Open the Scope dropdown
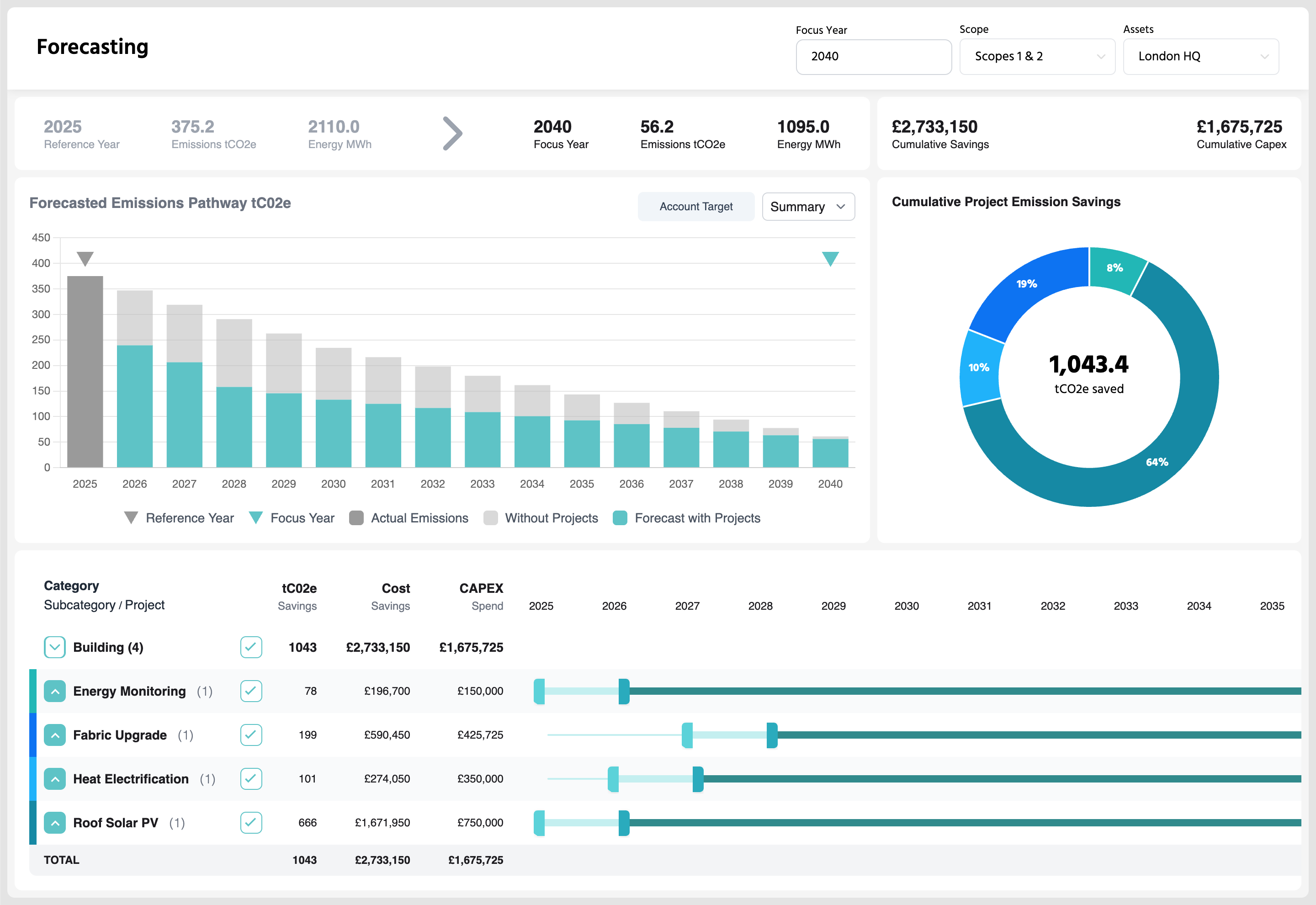 click(1037, 57)
